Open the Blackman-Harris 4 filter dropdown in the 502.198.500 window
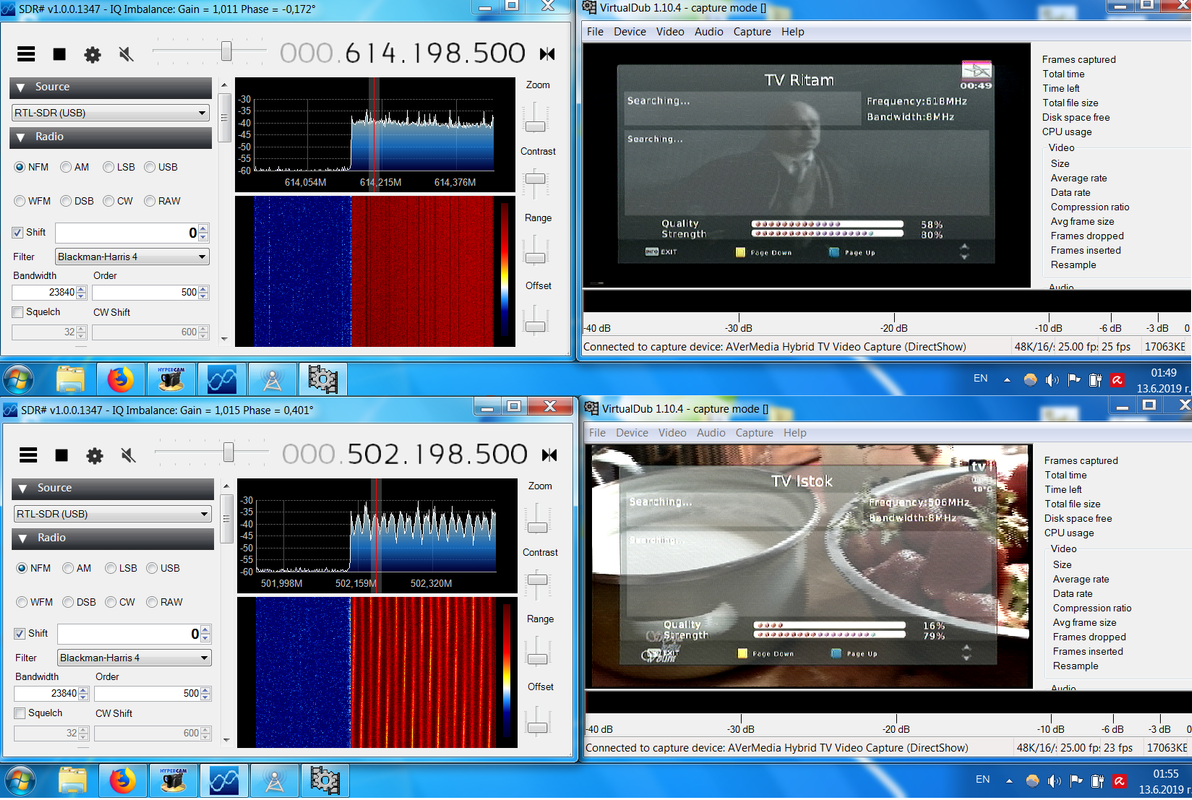 click(135, 657)
